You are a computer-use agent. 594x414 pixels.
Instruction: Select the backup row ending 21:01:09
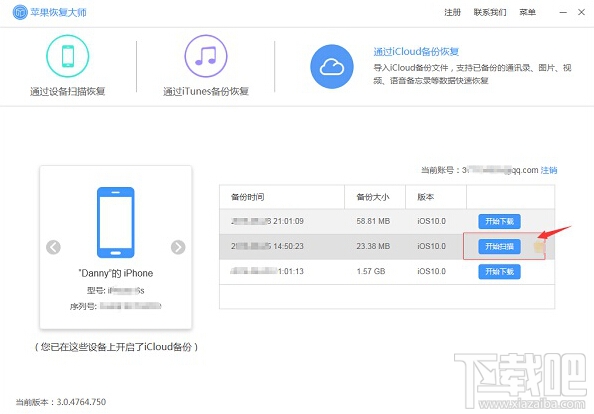click(x=387, y=221)
